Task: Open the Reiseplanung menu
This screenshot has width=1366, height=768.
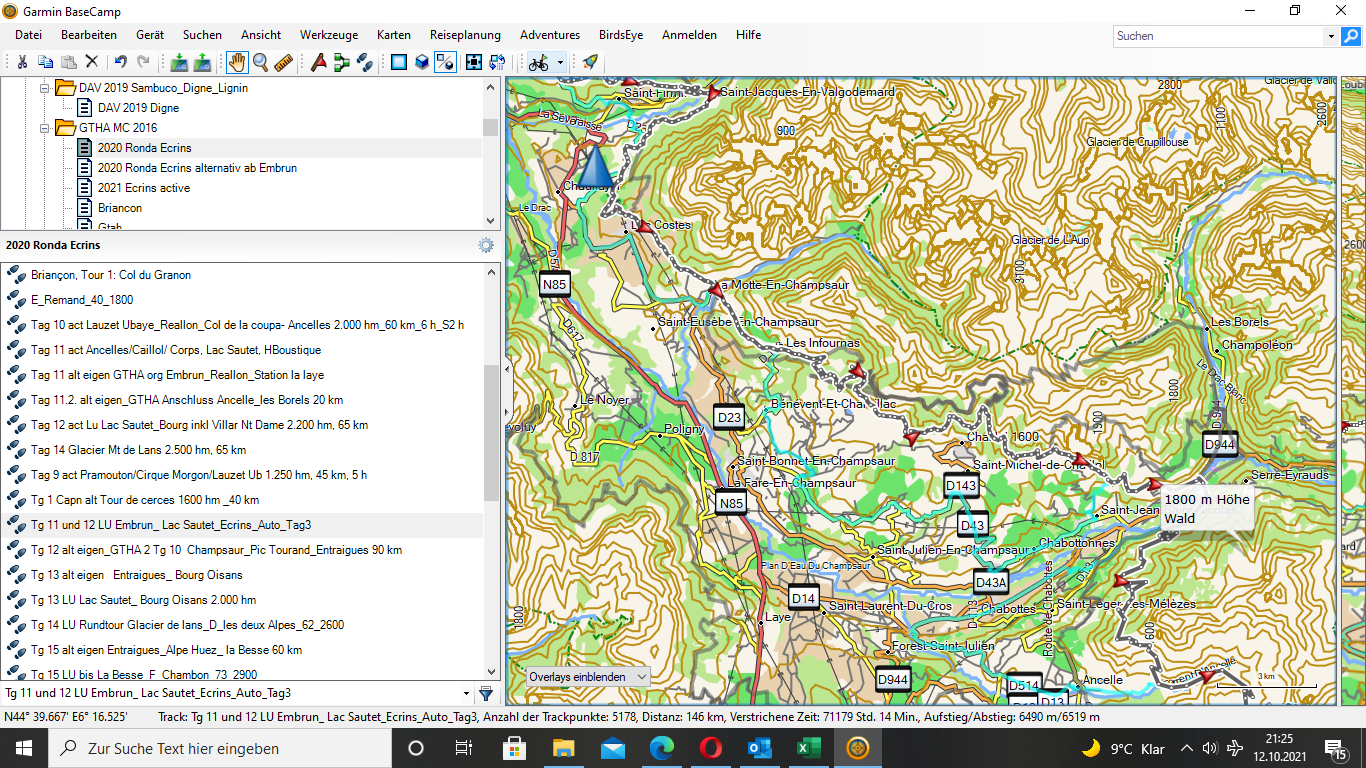Action: (x=465, y=35)
